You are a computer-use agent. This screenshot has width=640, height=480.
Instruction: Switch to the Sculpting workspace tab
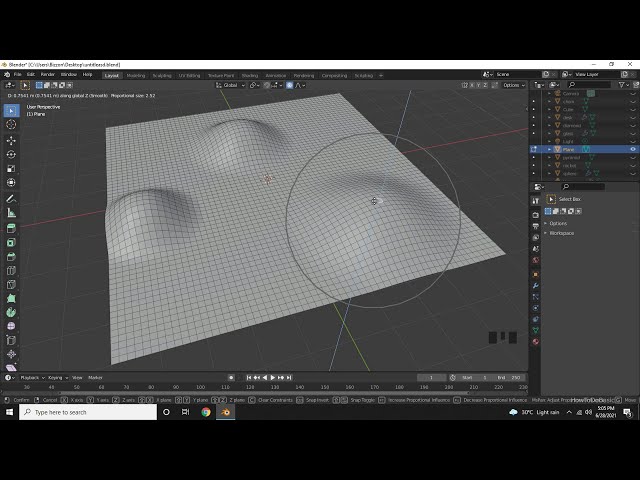click(x=162, y=76)
